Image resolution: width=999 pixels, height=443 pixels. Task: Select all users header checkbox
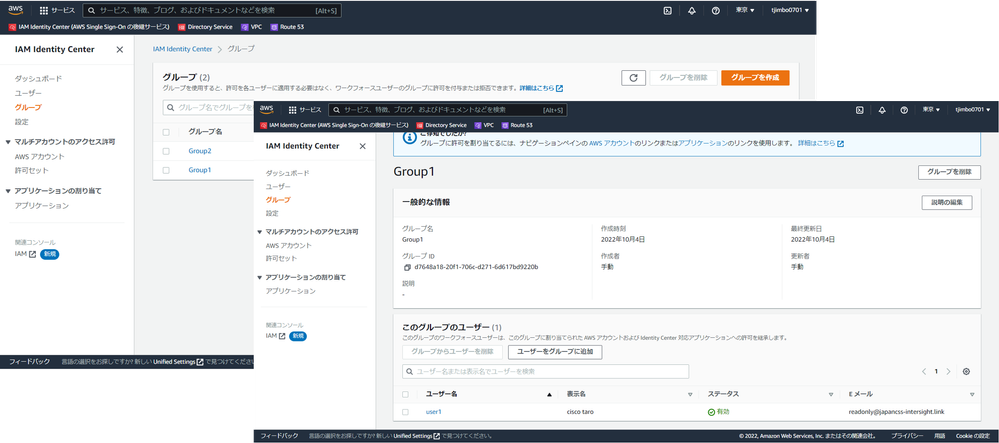pyautogui.click(x=406, y=394)
